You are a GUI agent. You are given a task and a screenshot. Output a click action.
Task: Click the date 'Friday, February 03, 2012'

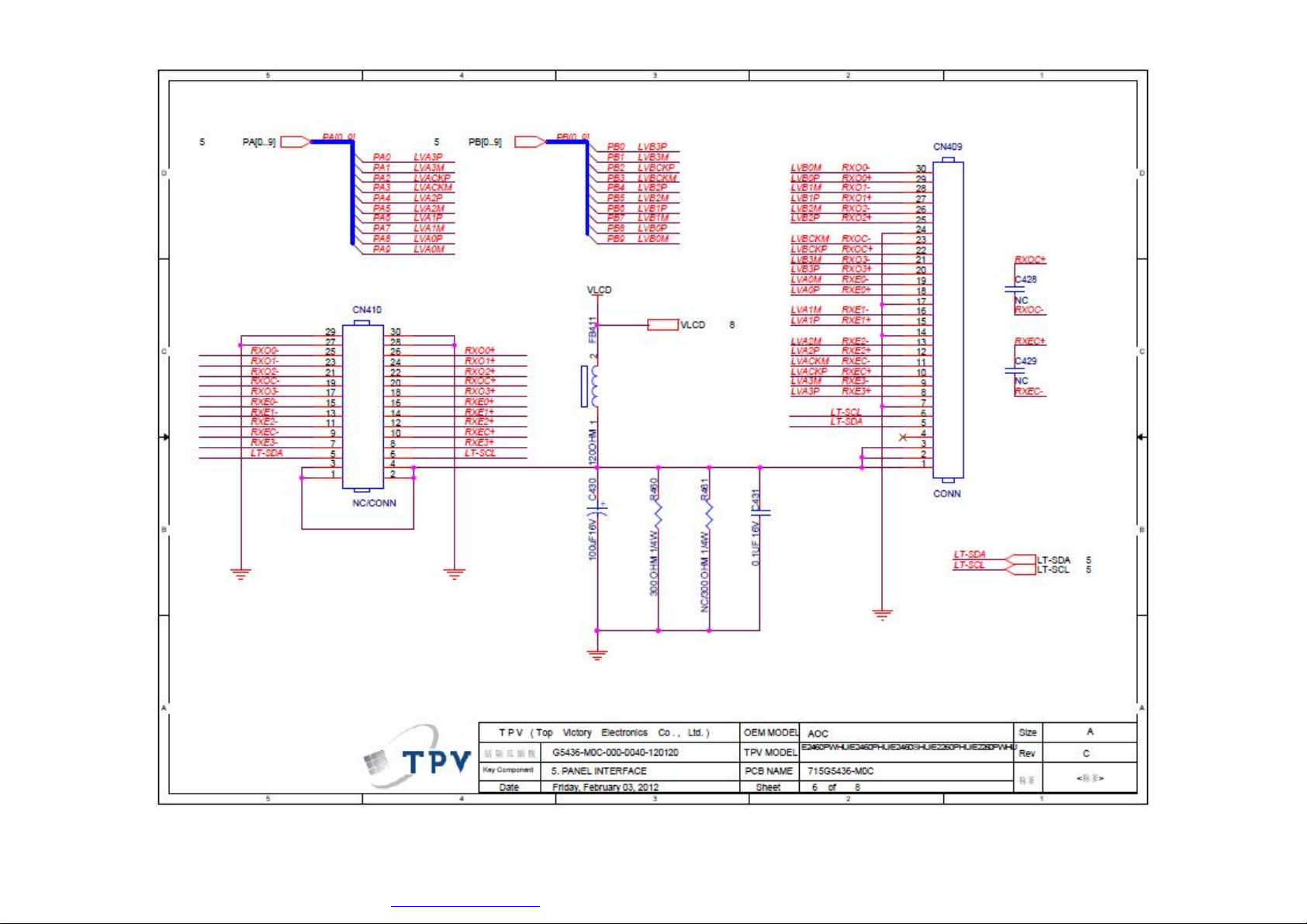tap(605, 787)
